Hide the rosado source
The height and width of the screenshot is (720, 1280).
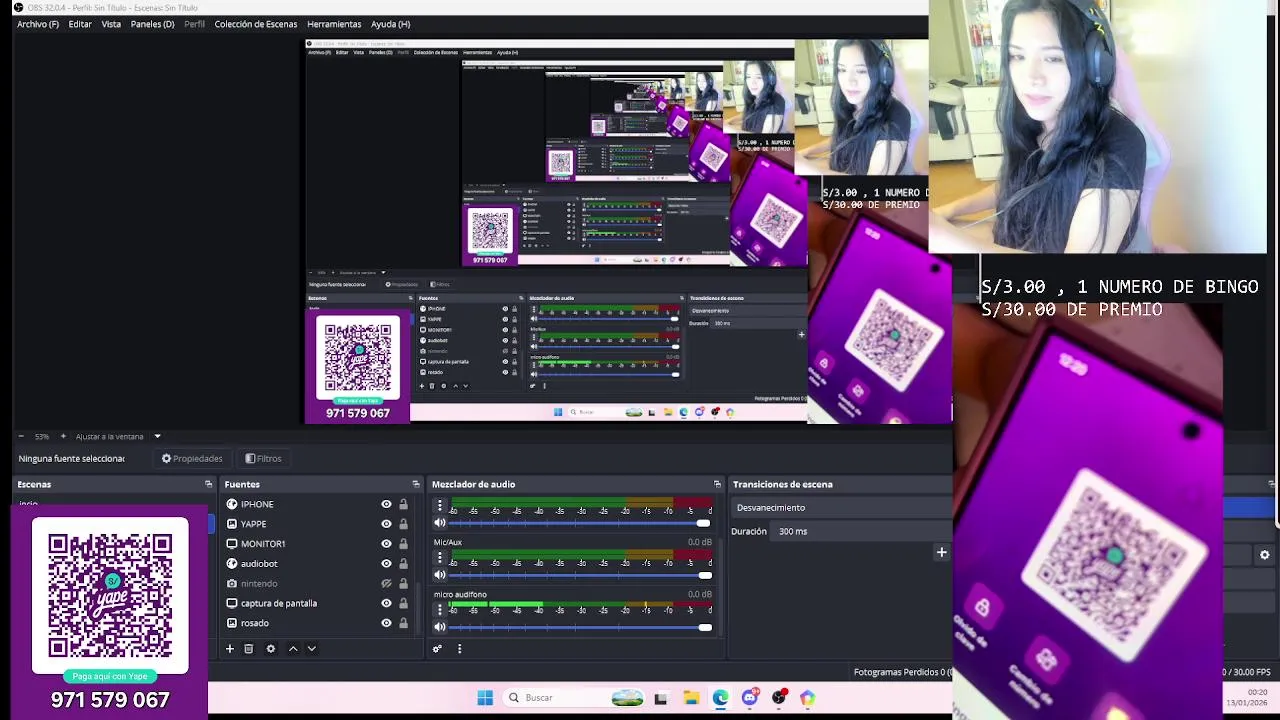(386, 623)
